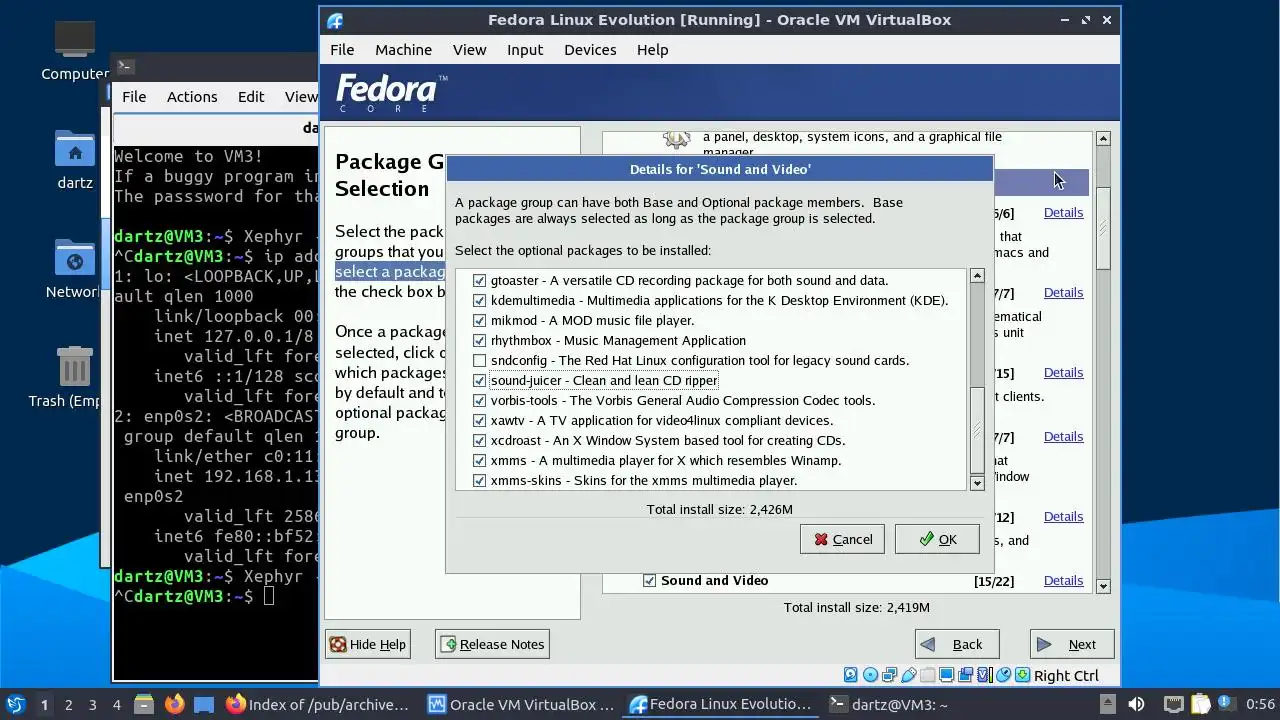Check the sndconfig package checkbox
This screenshot has height=720, width=1280.
[479, 361]
